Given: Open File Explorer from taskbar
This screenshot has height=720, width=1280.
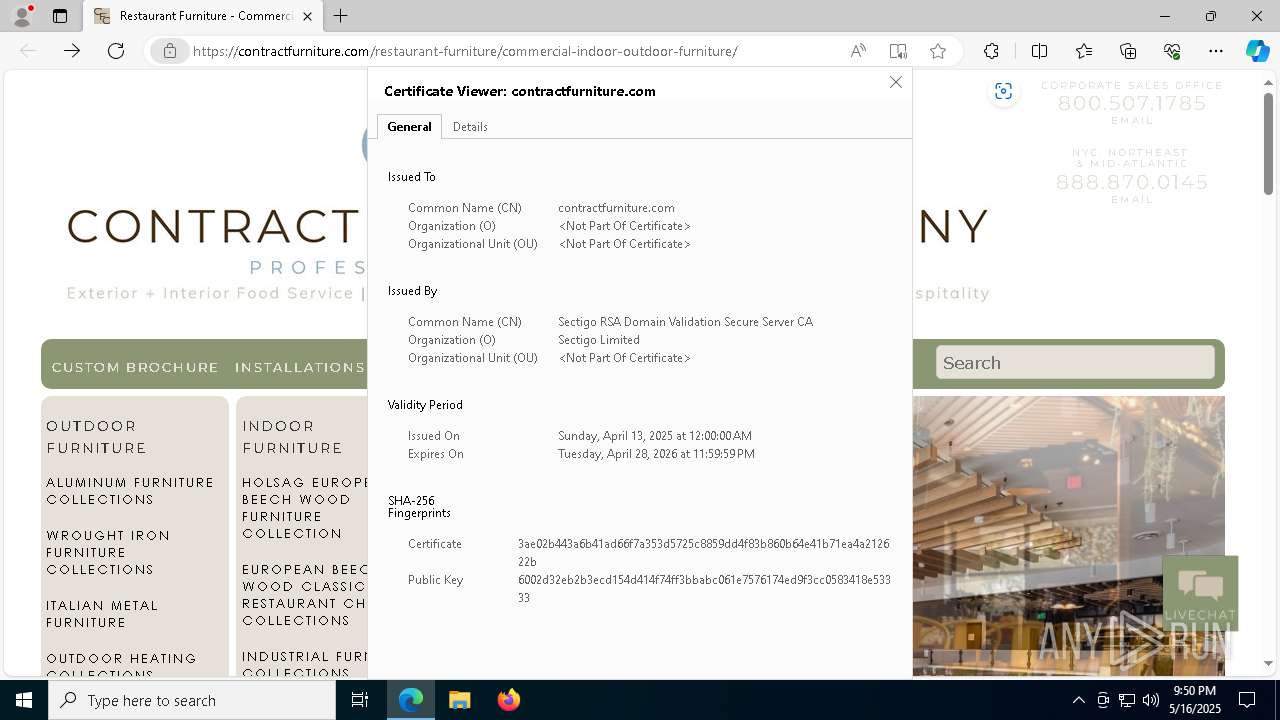Looking at the screenshot, I should [459, 700].
